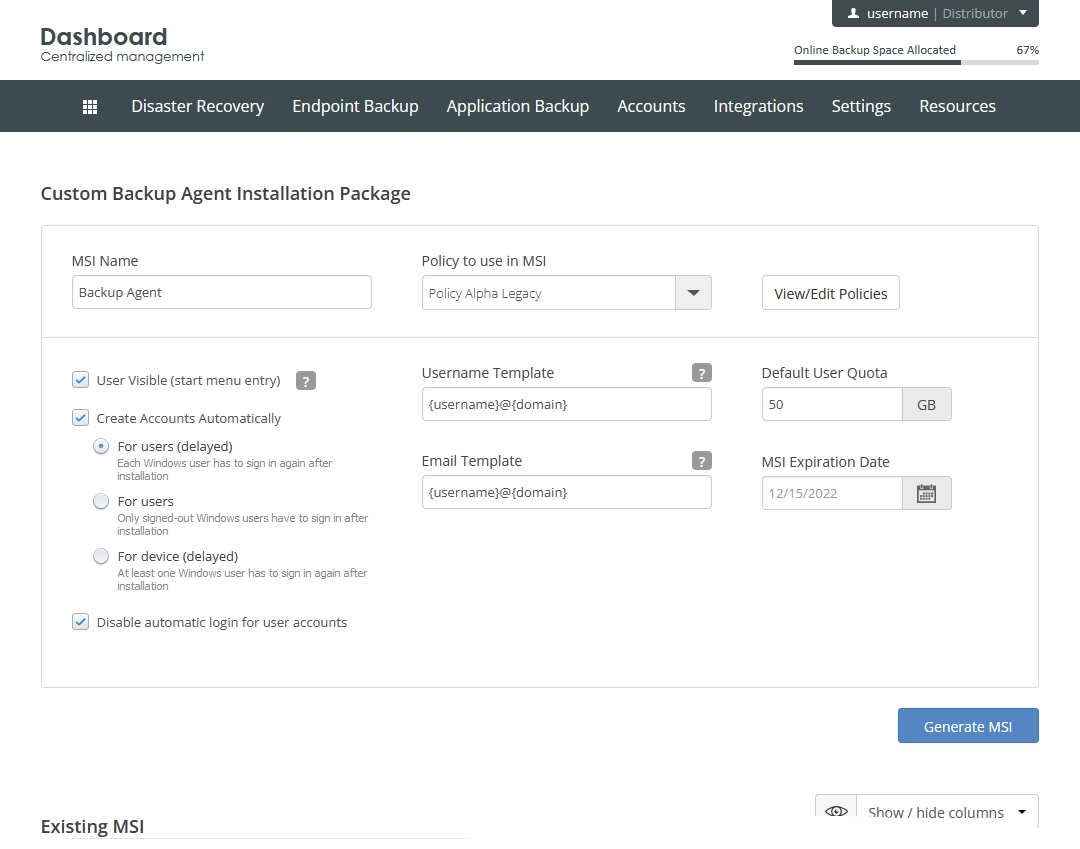Click the GB unit label next to quota
Viewport: 1080px width, 849px height.
tap(926, 404)
